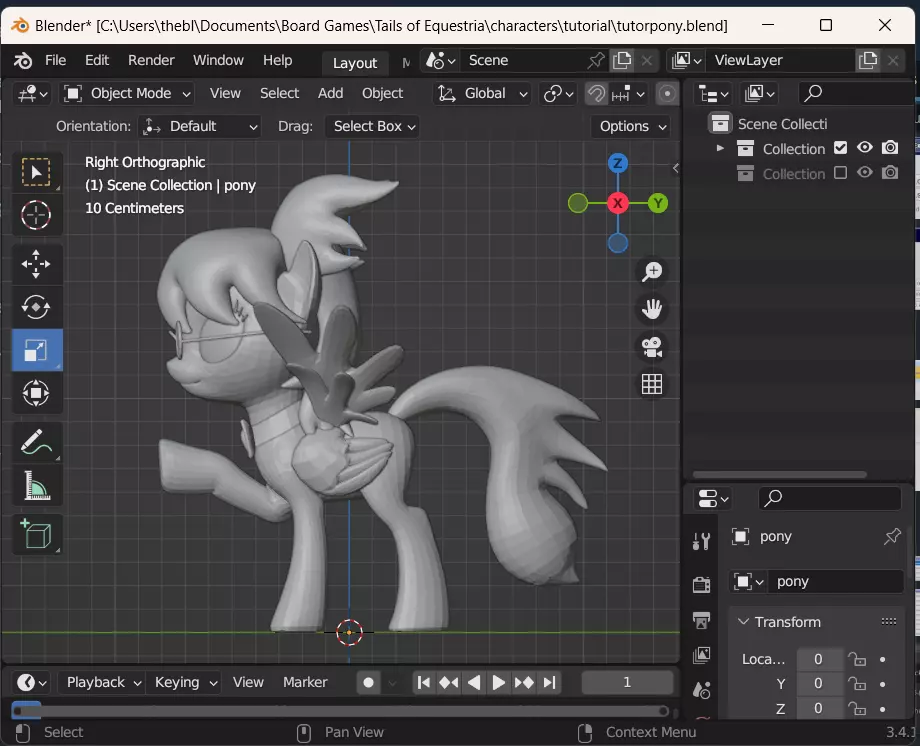Uncheck the first Collection's exclude checkbox
This screenshot has width=920, height=746.
pos(840,148)
